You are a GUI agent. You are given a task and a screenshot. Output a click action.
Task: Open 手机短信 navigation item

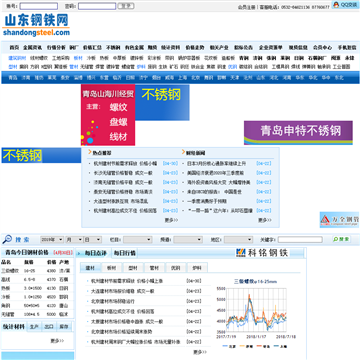[x=347, y=47]
